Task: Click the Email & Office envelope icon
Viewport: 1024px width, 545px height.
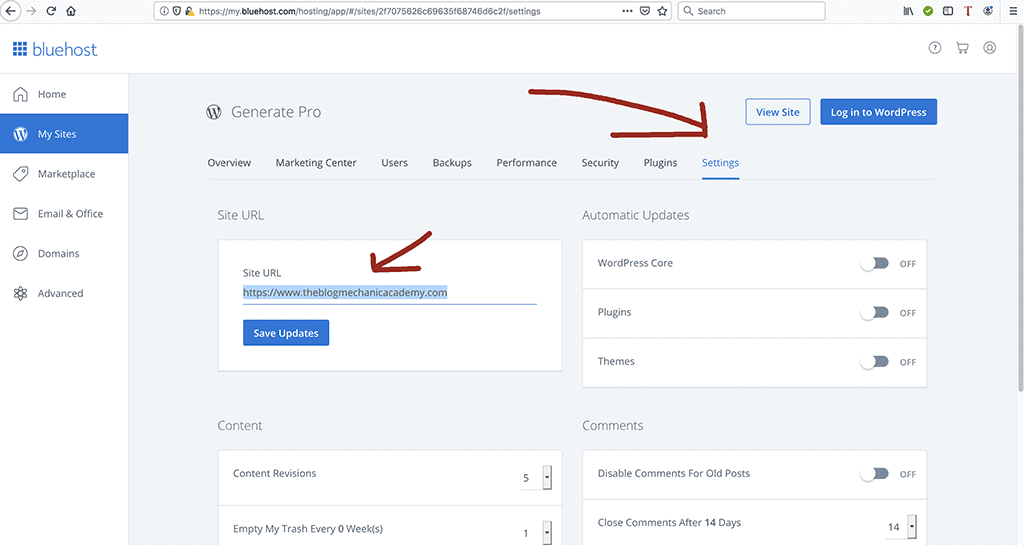Action: coord(20,214)
